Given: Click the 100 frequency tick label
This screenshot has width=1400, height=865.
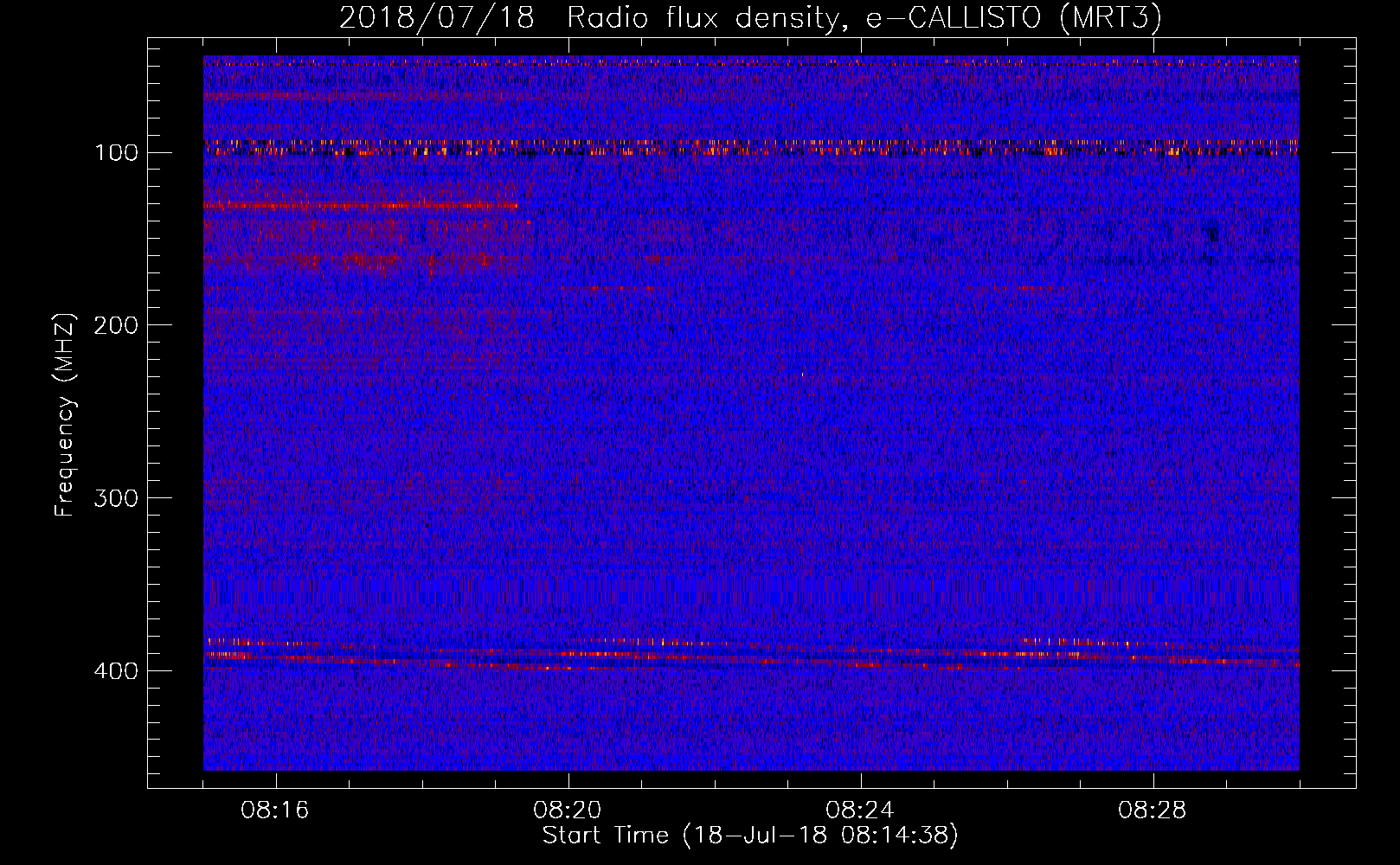Looking at the screenshot, I should pos(116,153).
